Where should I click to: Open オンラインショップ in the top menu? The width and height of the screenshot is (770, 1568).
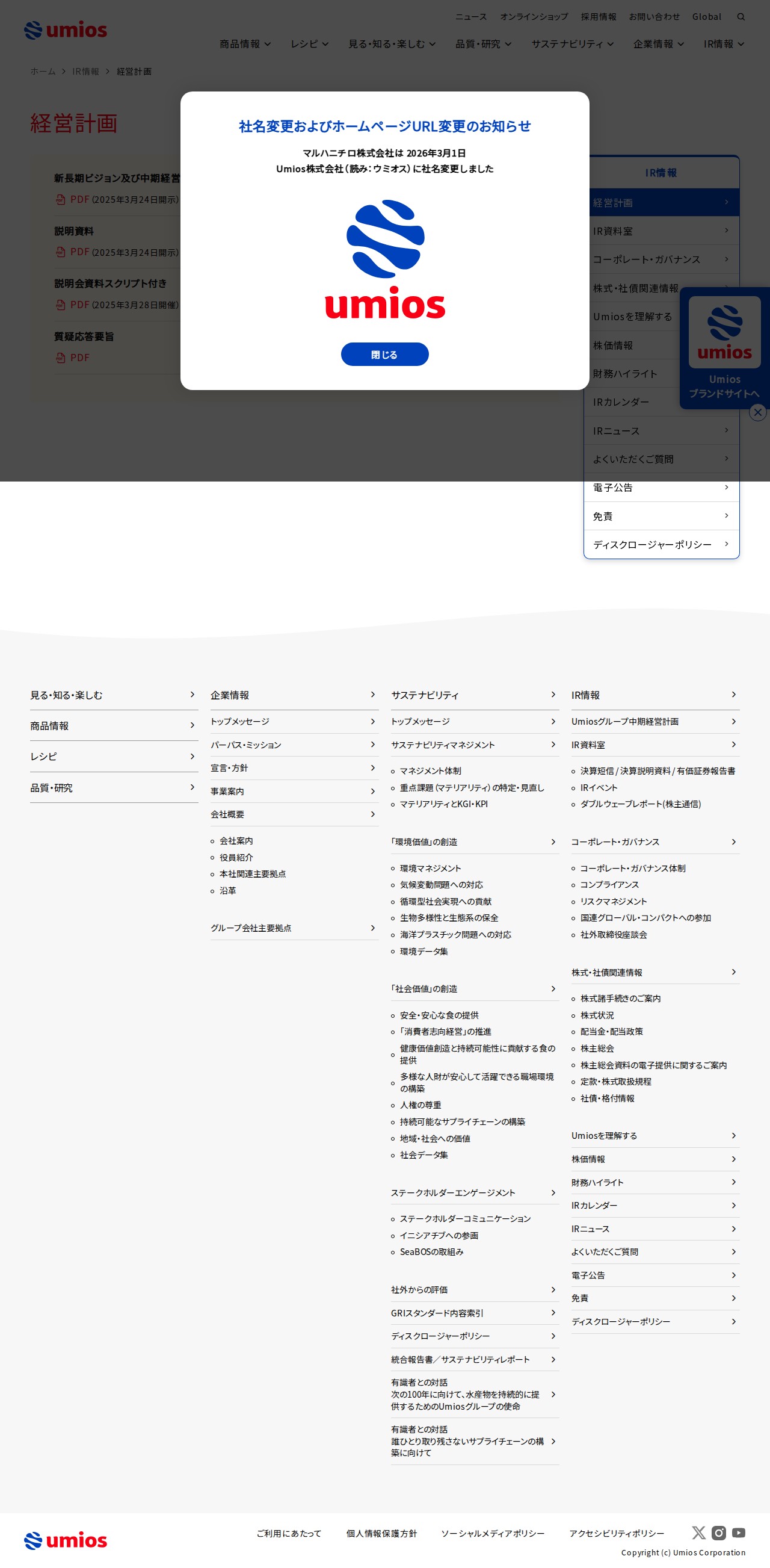coord(534,17)
